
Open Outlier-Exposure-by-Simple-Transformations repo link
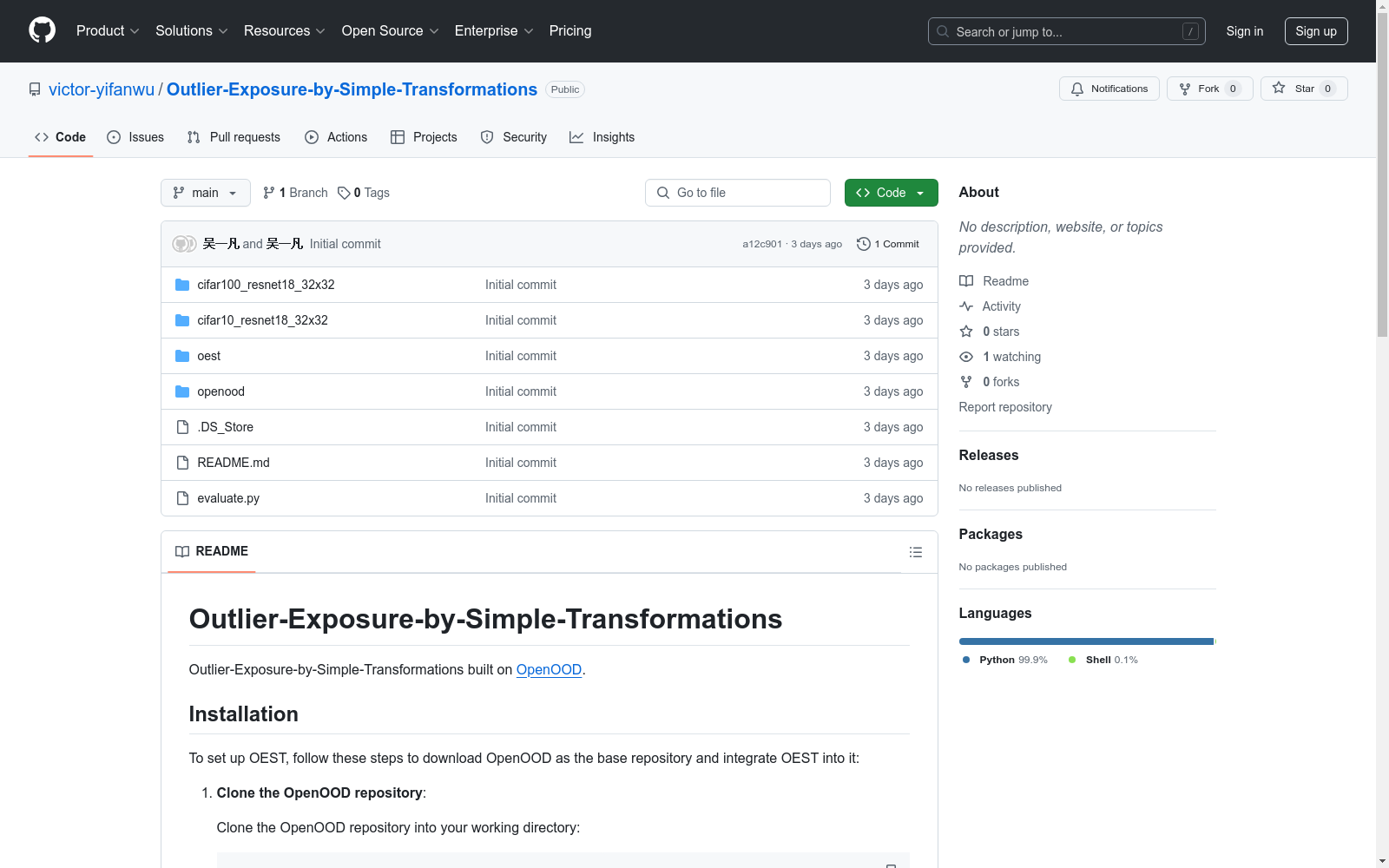[x=352, y=89]
